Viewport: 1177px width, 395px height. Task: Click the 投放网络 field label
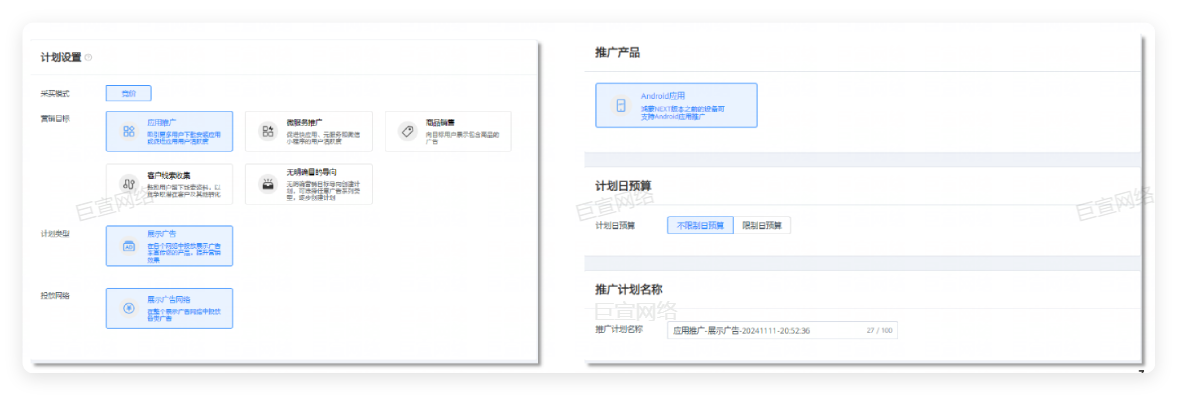tap(56, 296)
